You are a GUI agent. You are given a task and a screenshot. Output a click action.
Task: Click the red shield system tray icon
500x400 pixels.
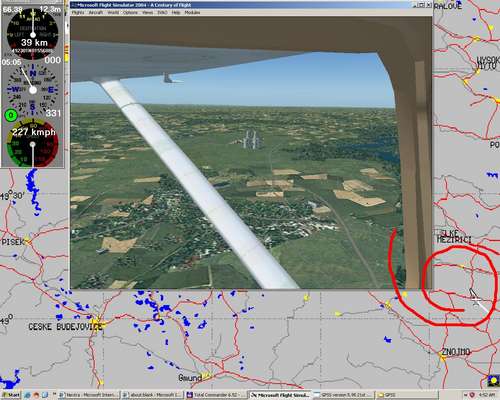tap(472, 395)
